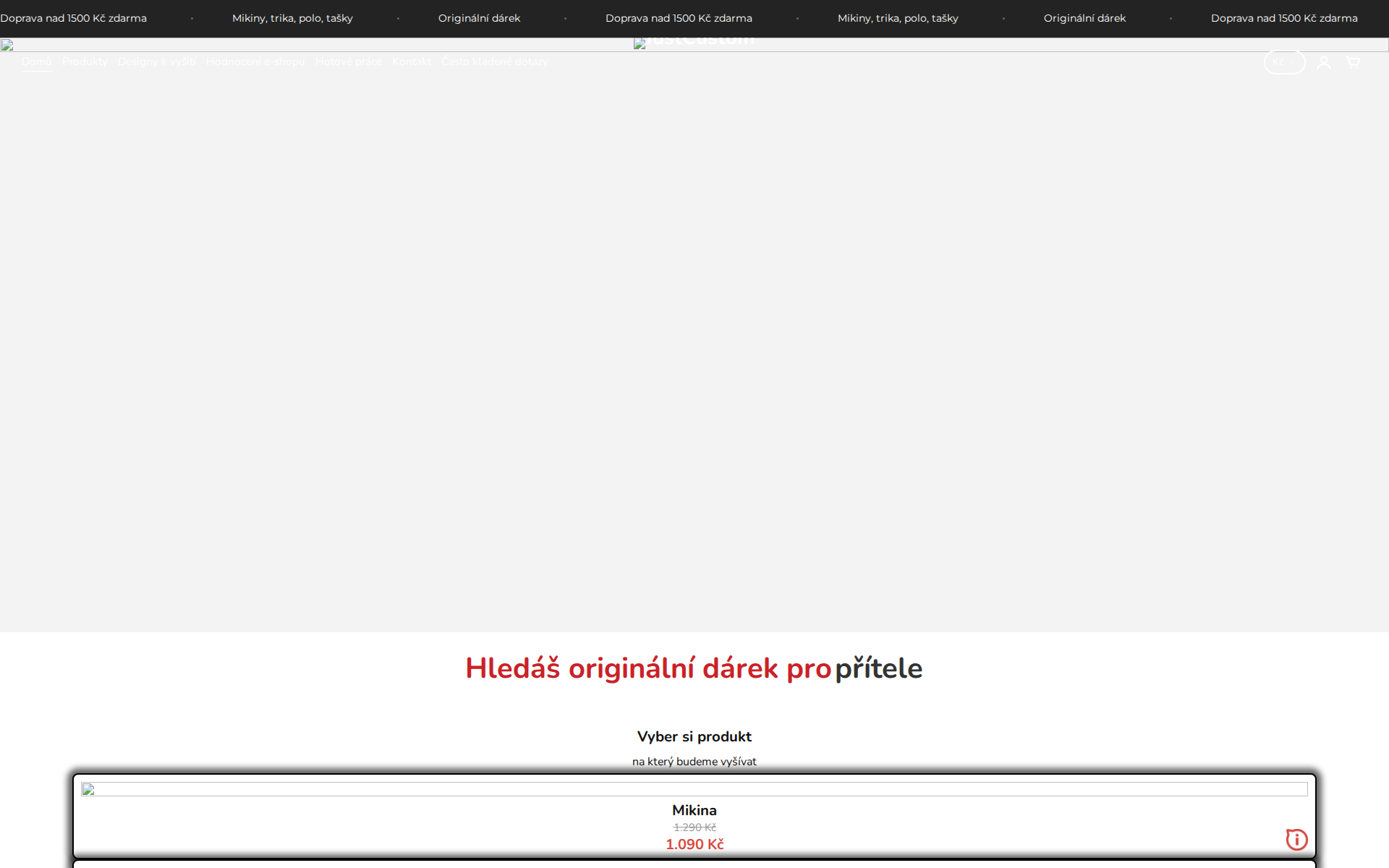Viewport: 1389px width, 868px height.
Task: Open the shopping cart icon
Action: coord(1354,62)
